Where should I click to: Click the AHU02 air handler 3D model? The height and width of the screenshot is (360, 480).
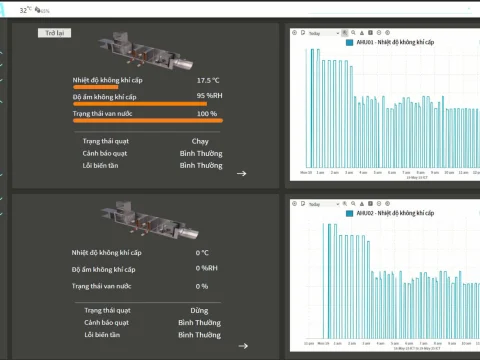[150, 220]
